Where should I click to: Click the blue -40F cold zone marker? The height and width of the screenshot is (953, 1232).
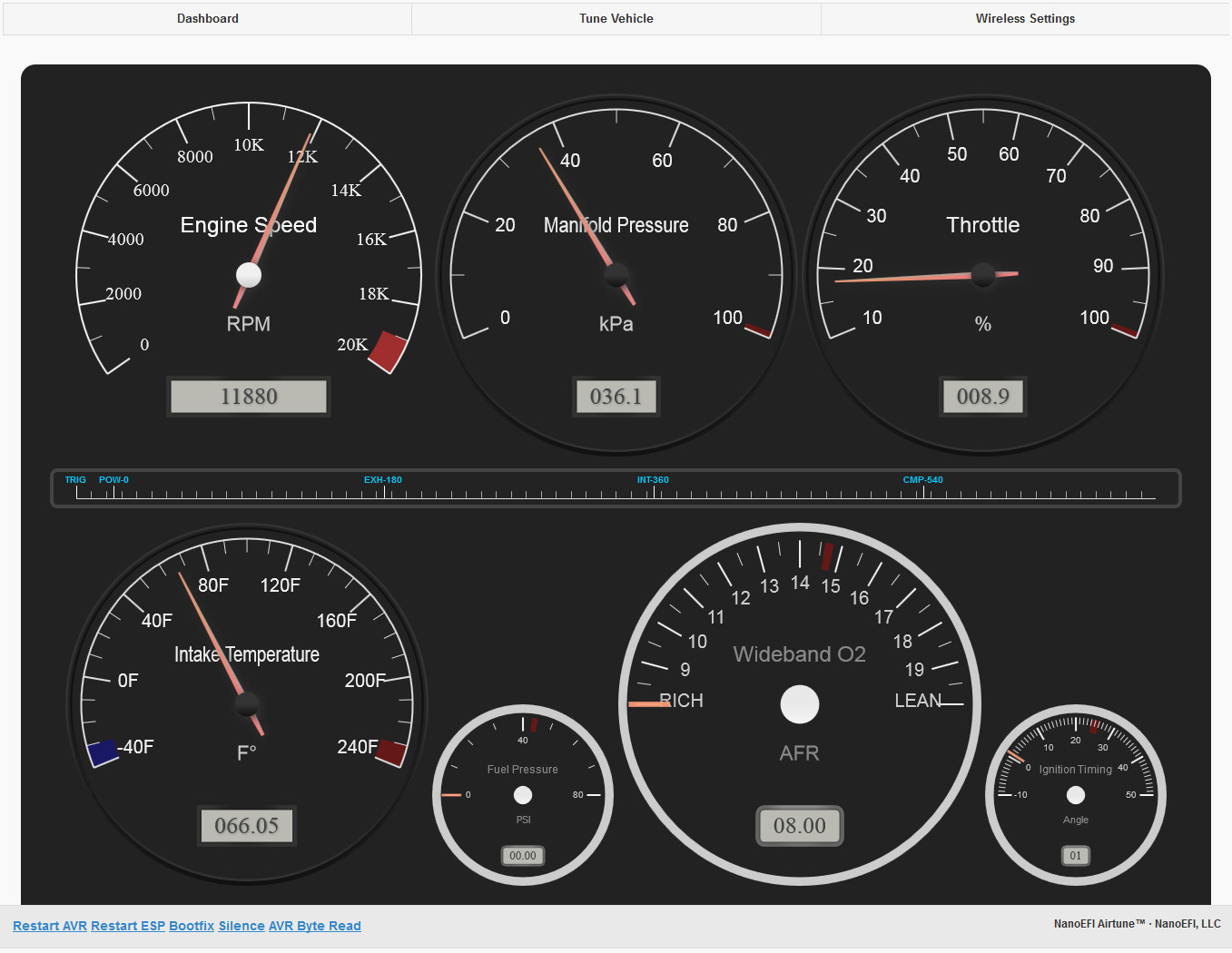103,752
